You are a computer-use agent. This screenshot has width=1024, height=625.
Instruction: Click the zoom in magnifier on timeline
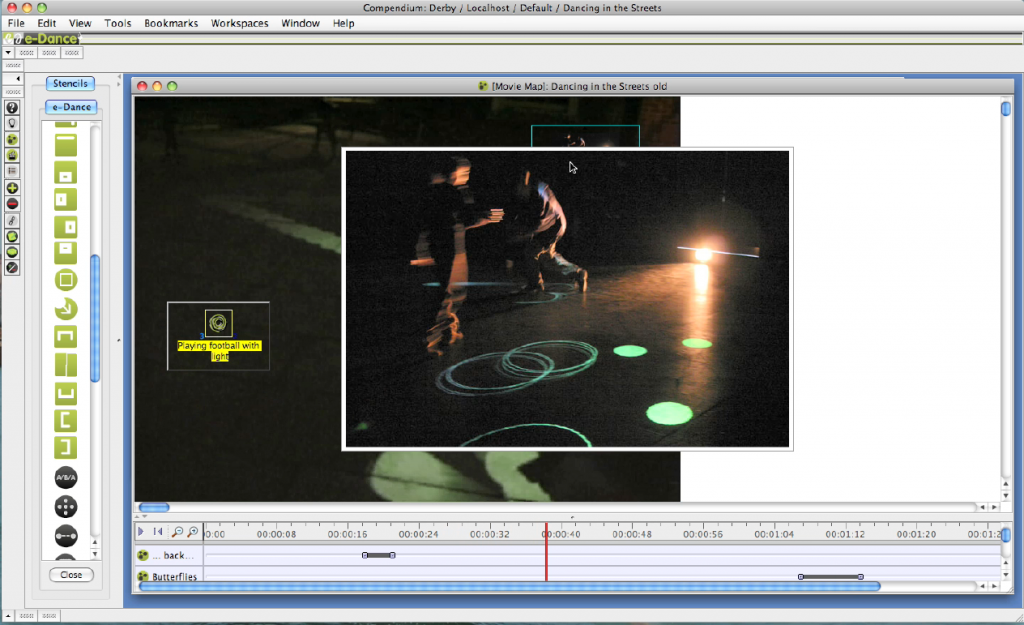(x=193, y=532)
